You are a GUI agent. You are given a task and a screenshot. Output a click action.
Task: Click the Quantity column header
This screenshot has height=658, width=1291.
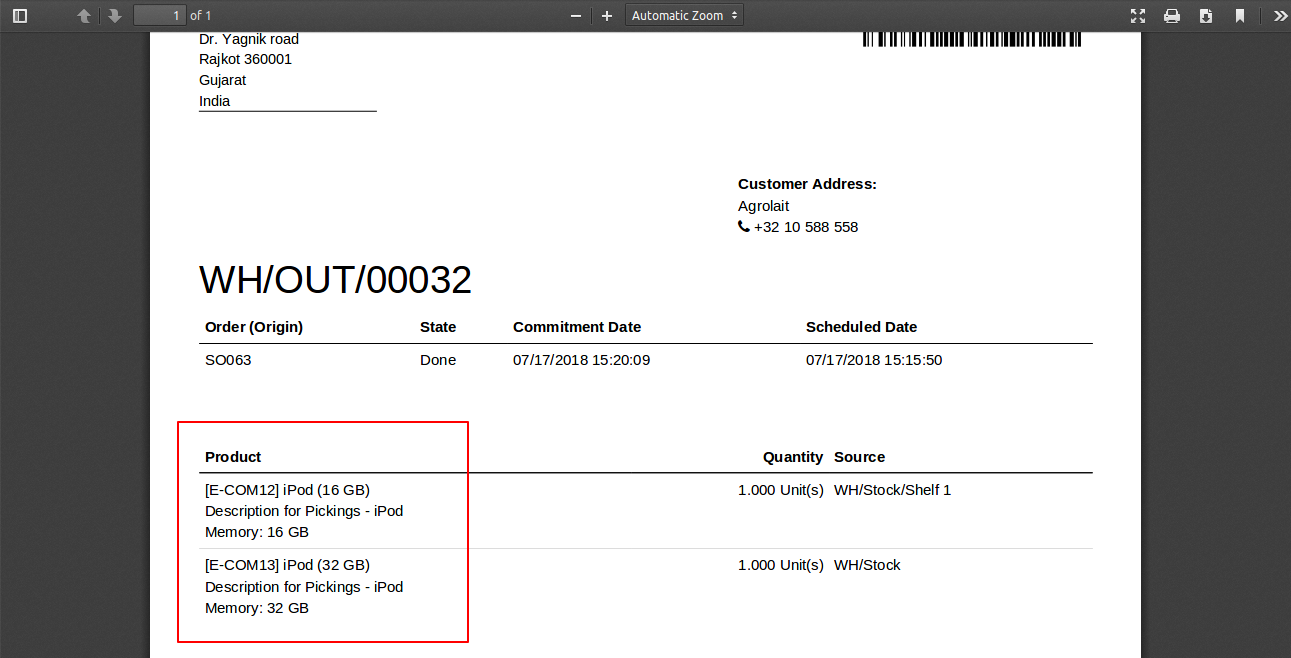(793, 457)
